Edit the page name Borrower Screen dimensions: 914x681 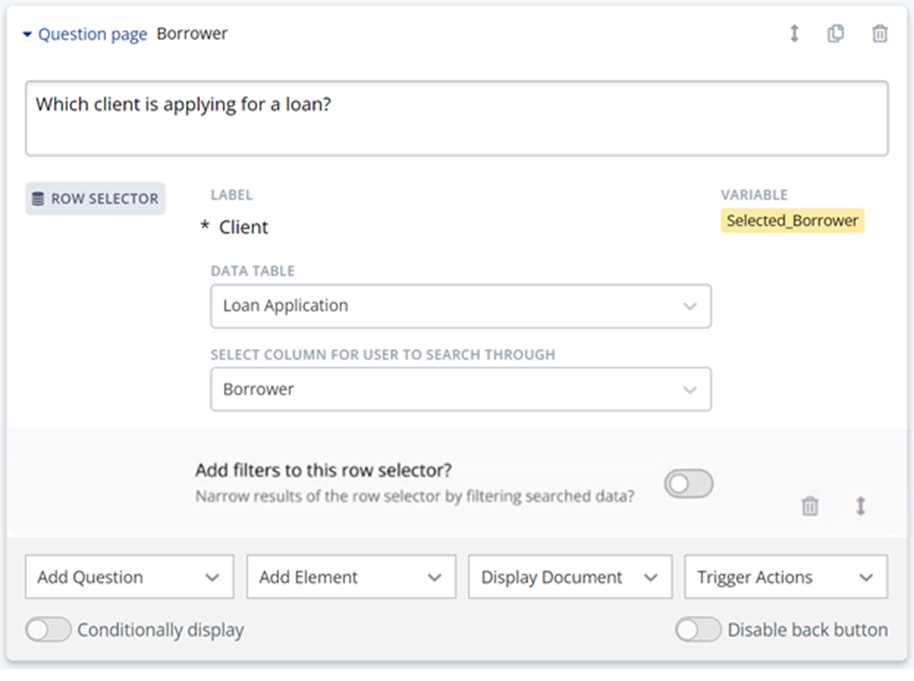tap(192, 34)
